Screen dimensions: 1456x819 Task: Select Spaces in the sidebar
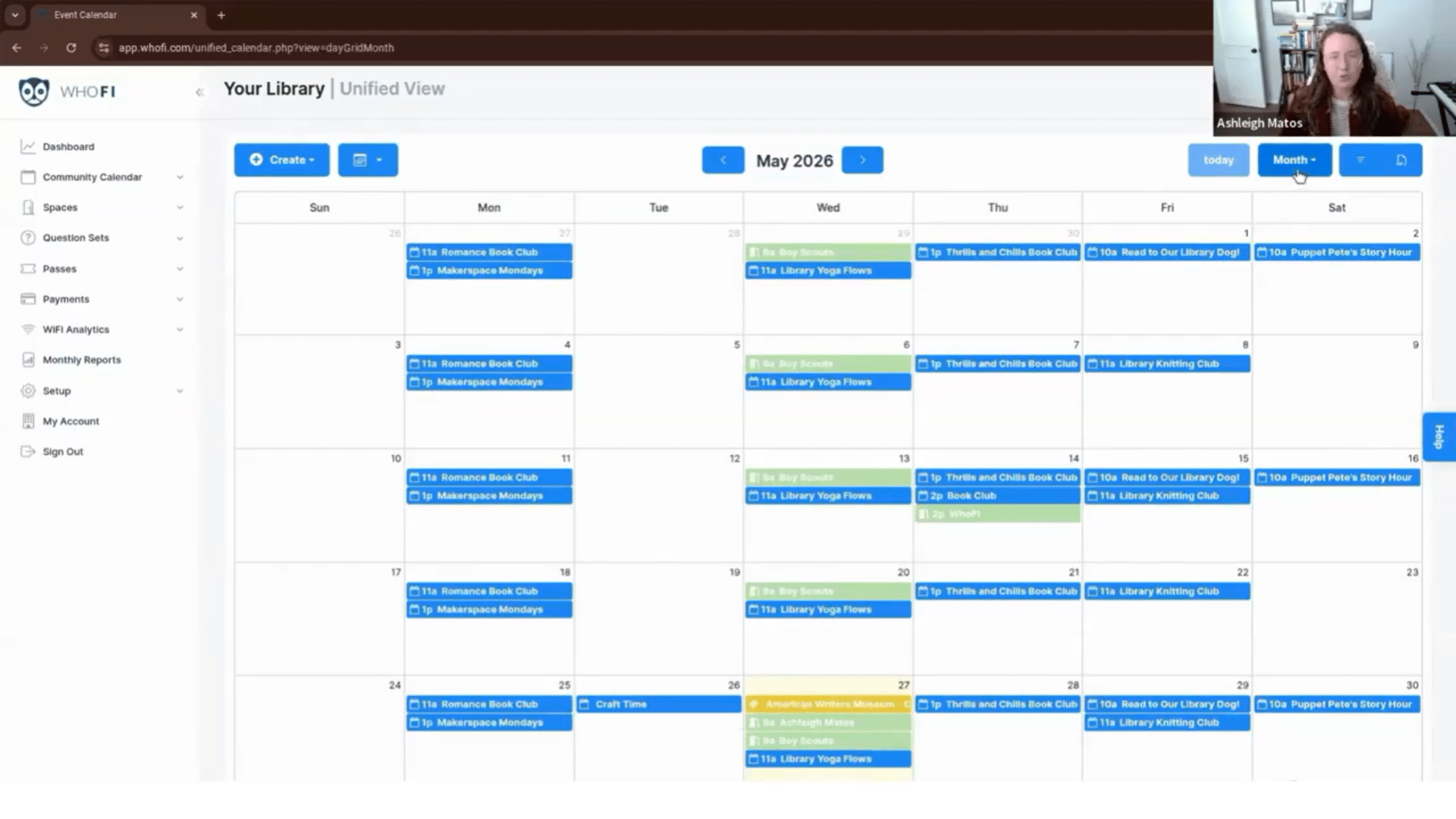(60, 207)
